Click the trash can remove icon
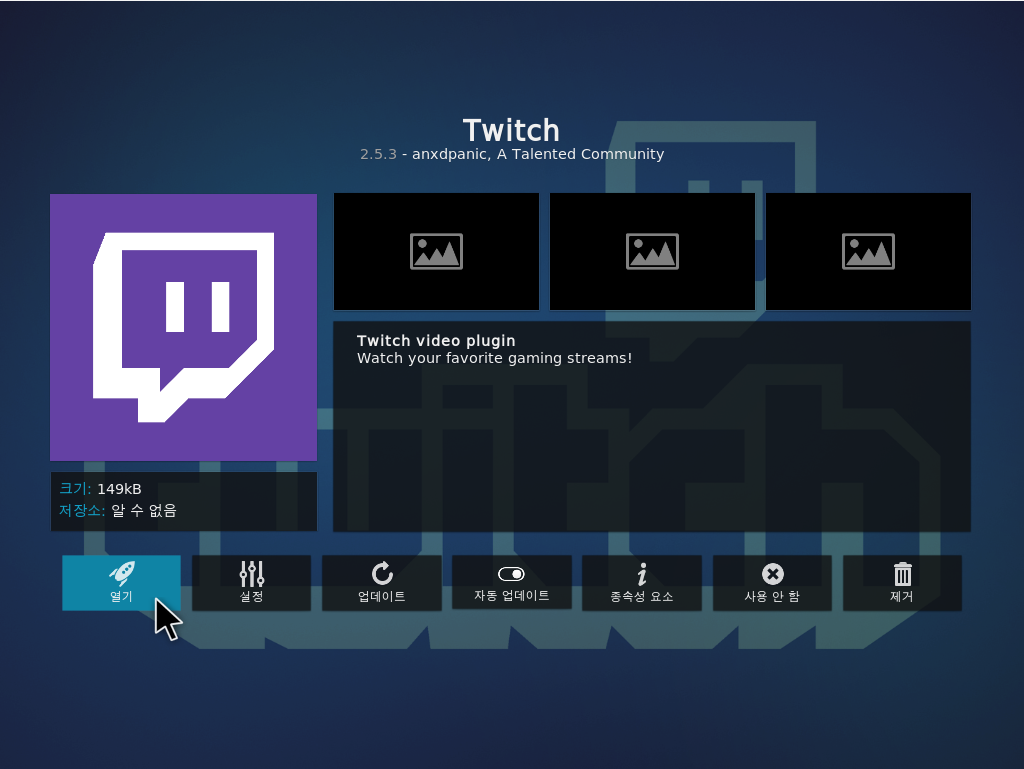The image size is (1024, 769). (902, 573)
